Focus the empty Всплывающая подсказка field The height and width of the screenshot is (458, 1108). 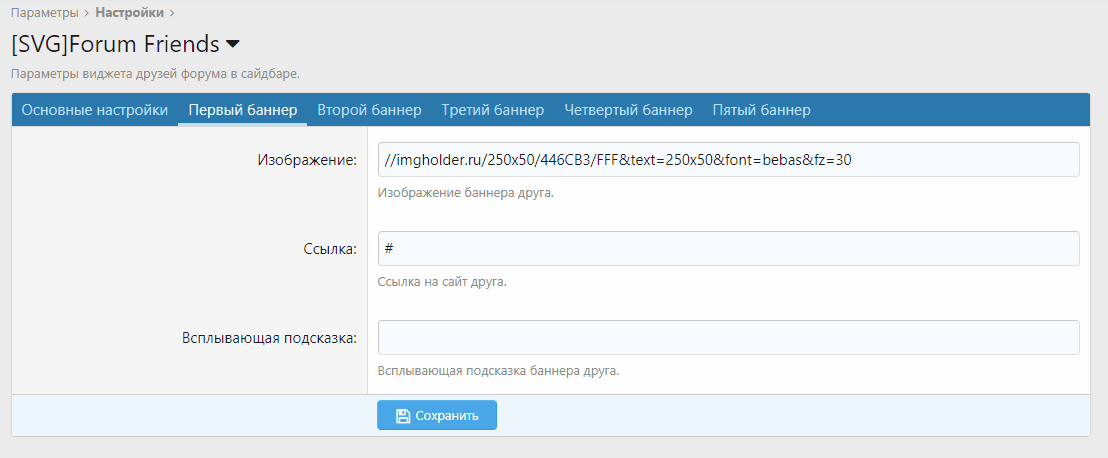pos(728,338)
